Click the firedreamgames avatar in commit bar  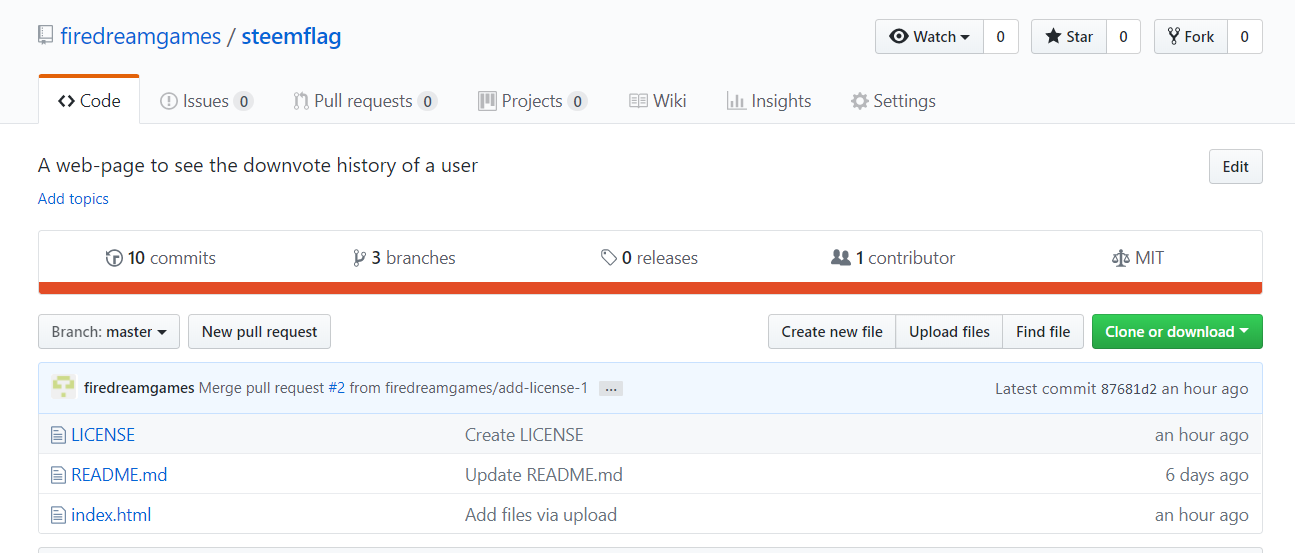click(x=63, y=388)
